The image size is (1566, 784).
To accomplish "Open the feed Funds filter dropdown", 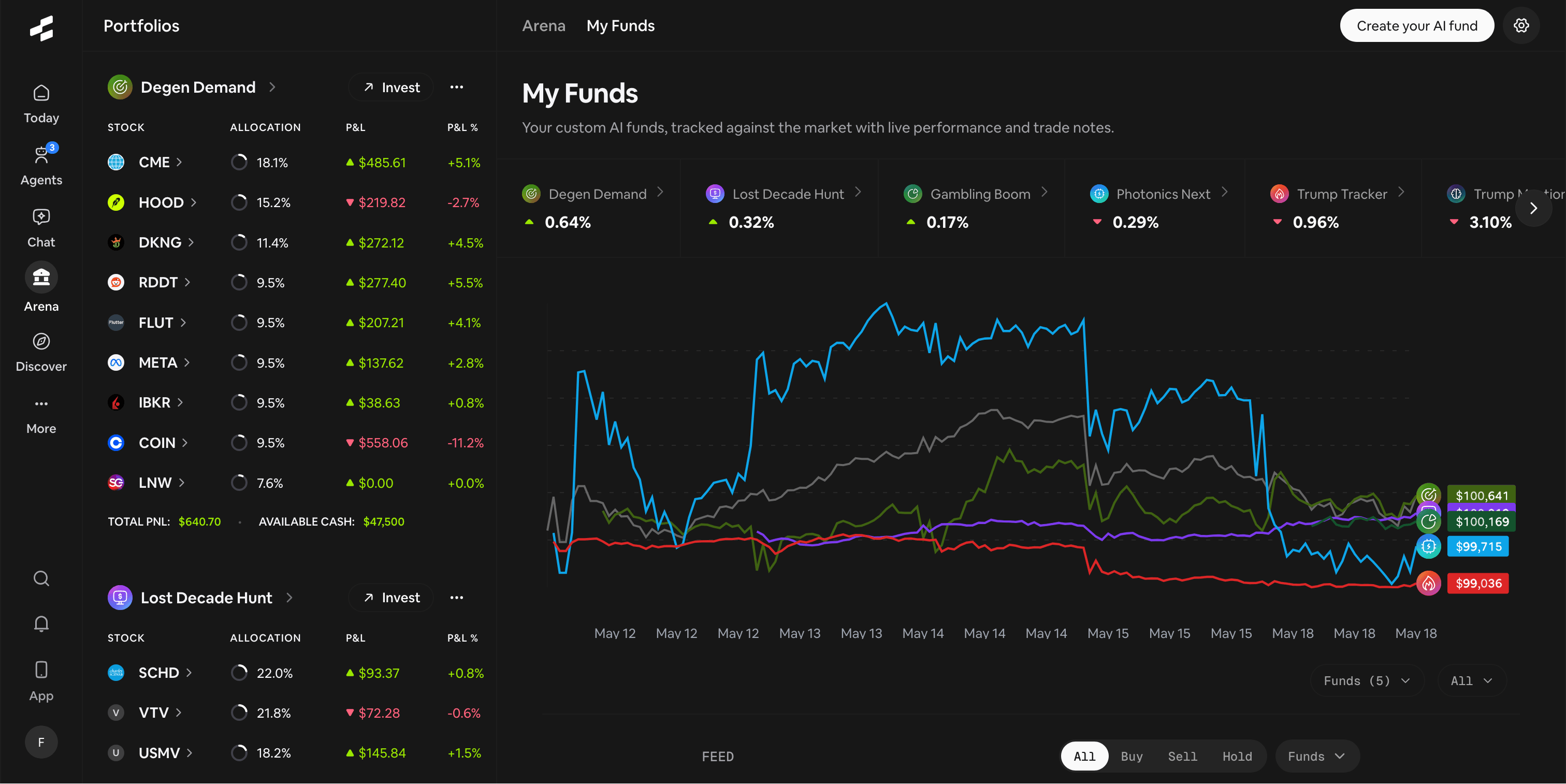I will 1317,756.
